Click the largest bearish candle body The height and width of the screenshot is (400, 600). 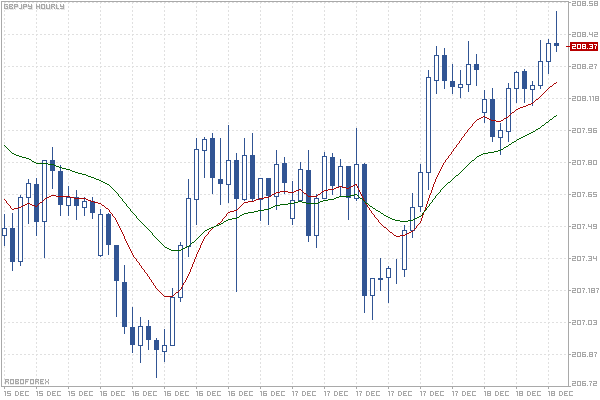tap(364, 229)
